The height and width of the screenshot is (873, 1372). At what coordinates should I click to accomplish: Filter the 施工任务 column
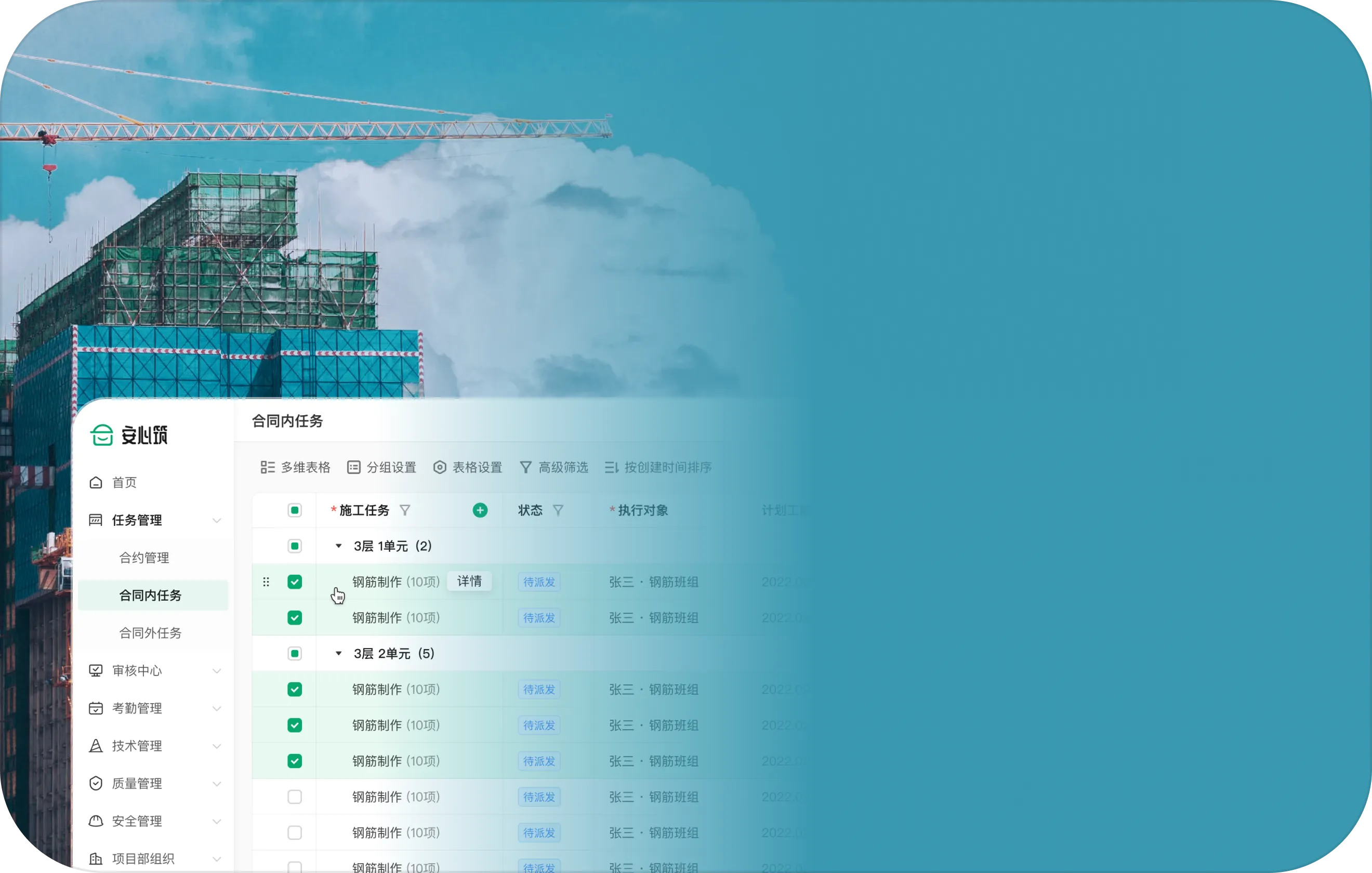[x=404, y=510]
